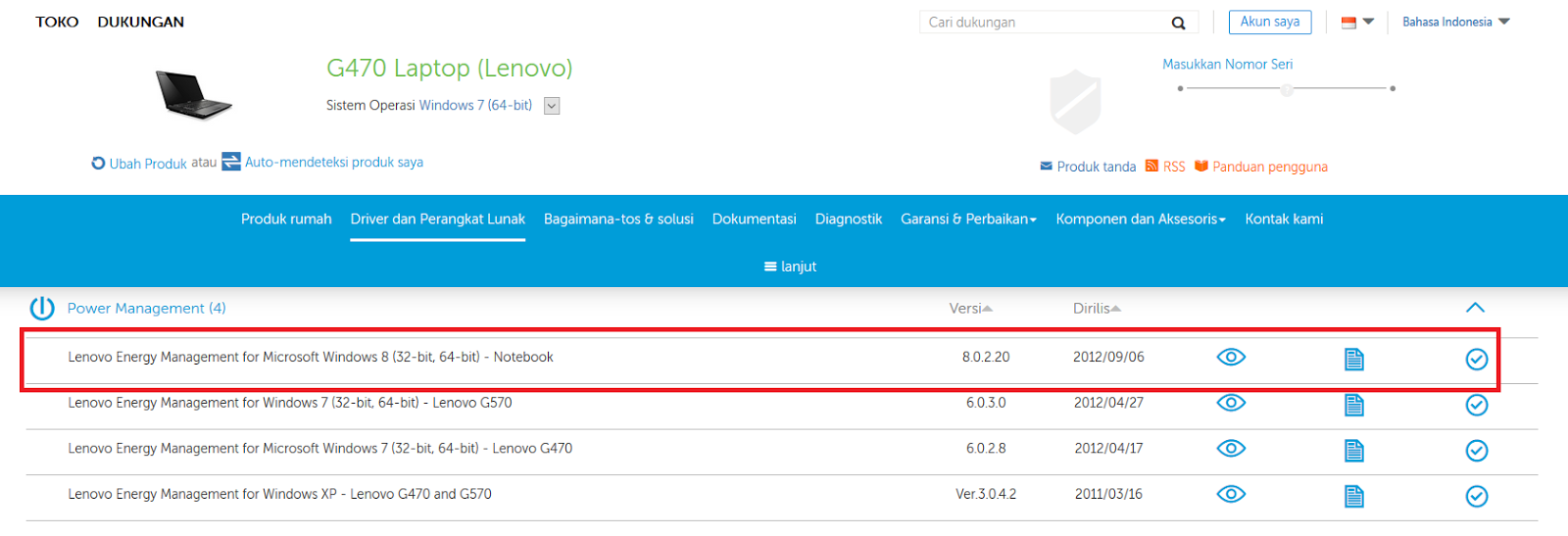The width and height of the screenshot is (1568, 536).
Task: Expand Garansi & Perbaikan menu
Action: (x=968, y=219)
